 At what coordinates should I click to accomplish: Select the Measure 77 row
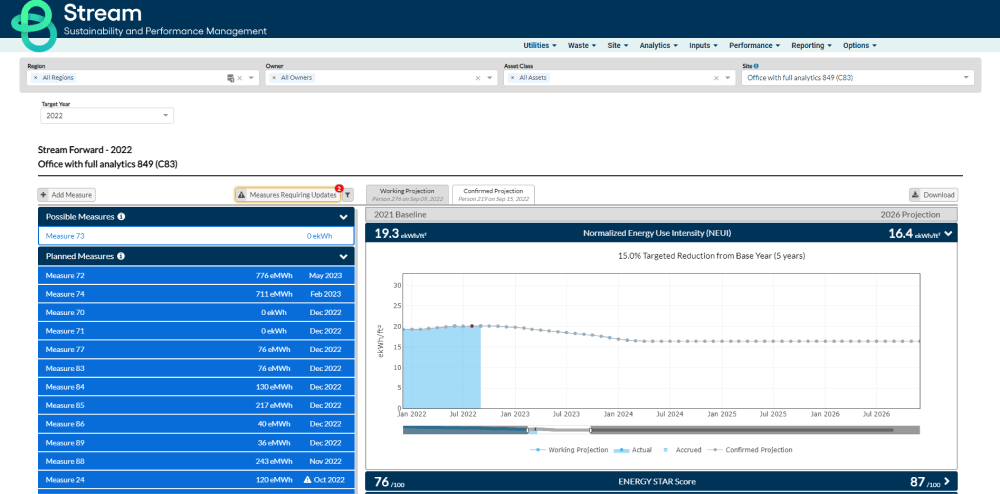(x=196, y=350)
